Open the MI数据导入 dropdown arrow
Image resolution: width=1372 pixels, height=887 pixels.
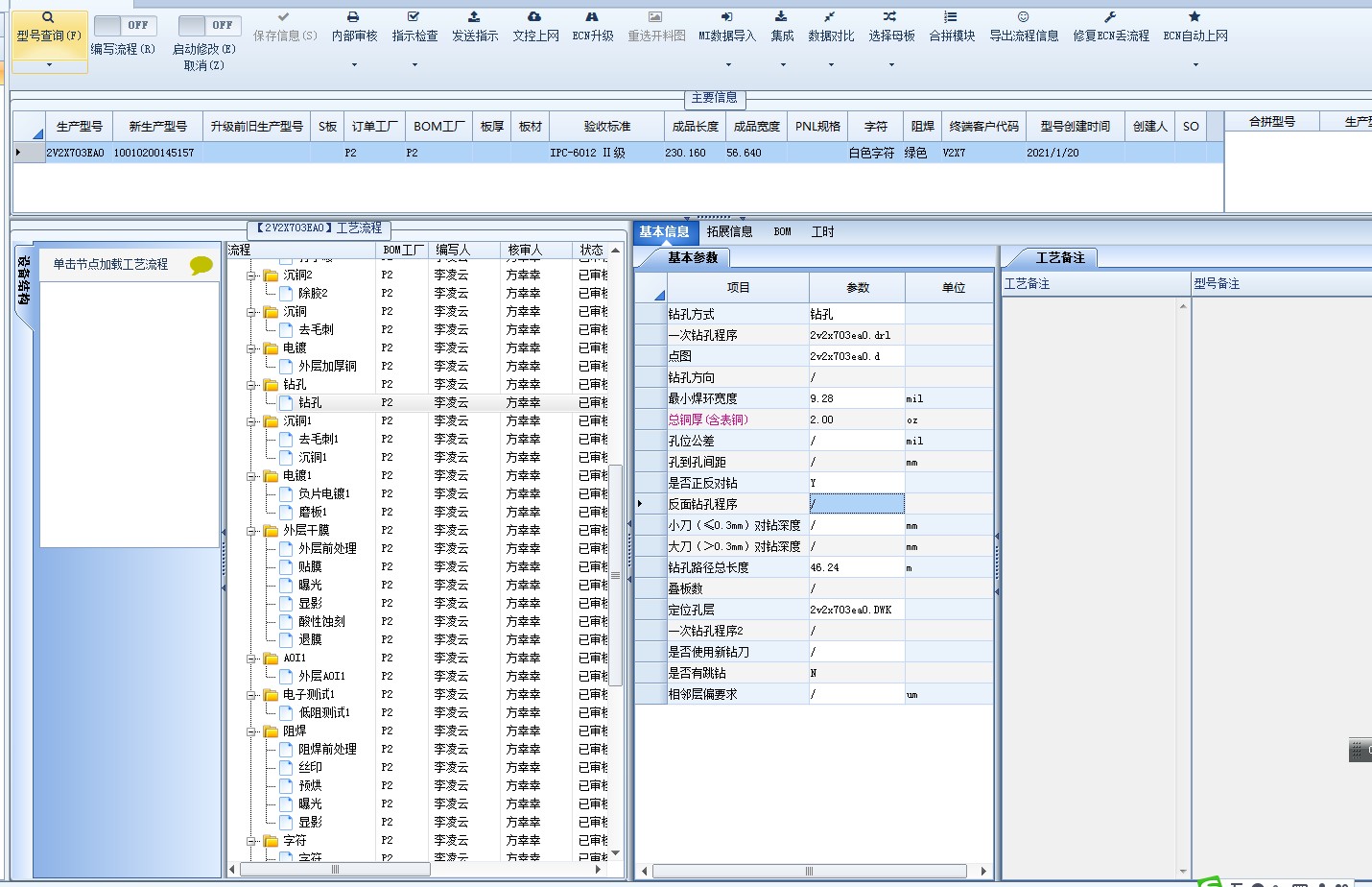(x=728, y=65)
